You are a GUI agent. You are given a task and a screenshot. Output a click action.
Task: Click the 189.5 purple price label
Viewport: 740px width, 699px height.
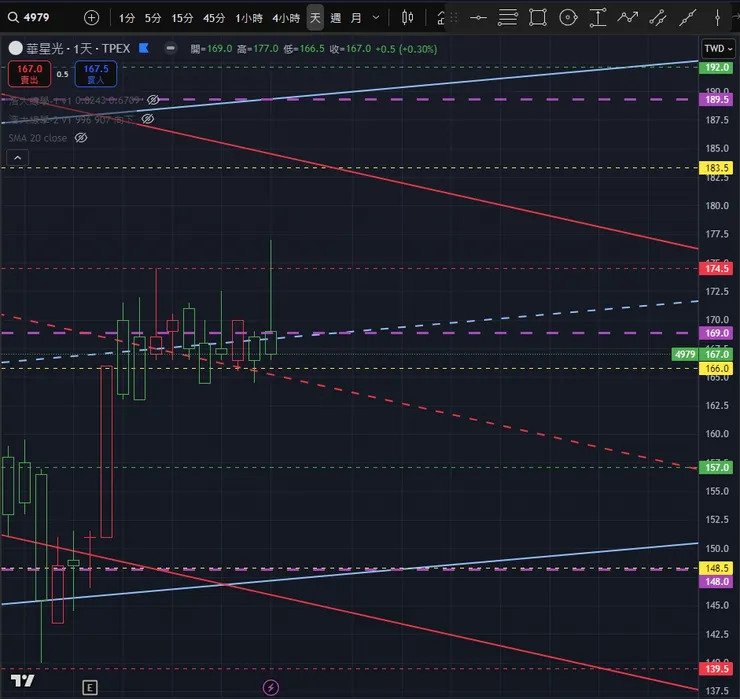pyautogui.click(x=716, y=100)
